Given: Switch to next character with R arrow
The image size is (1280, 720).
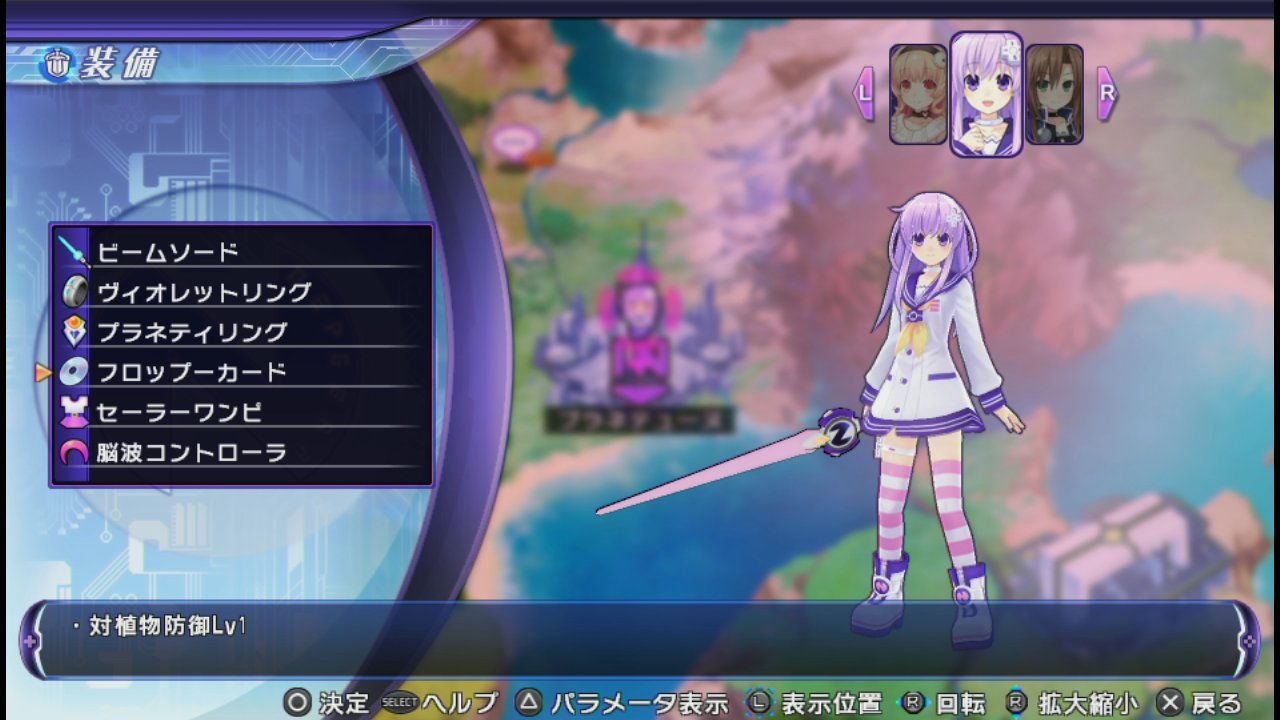Looking at the screenshot, I should pos(1107,94).
